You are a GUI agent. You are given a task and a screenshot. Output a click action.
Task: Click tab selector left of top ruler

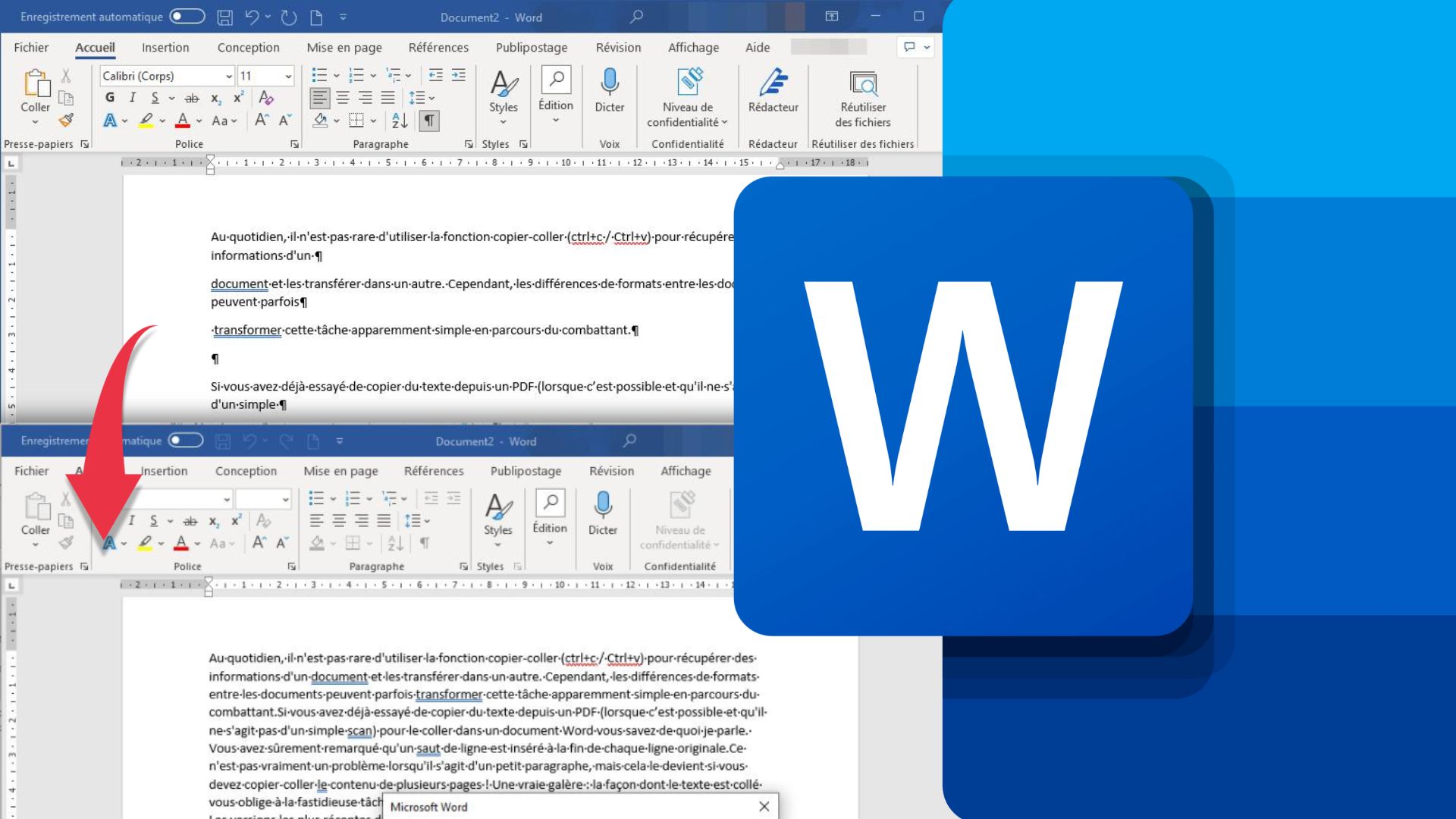click(11, 162)
